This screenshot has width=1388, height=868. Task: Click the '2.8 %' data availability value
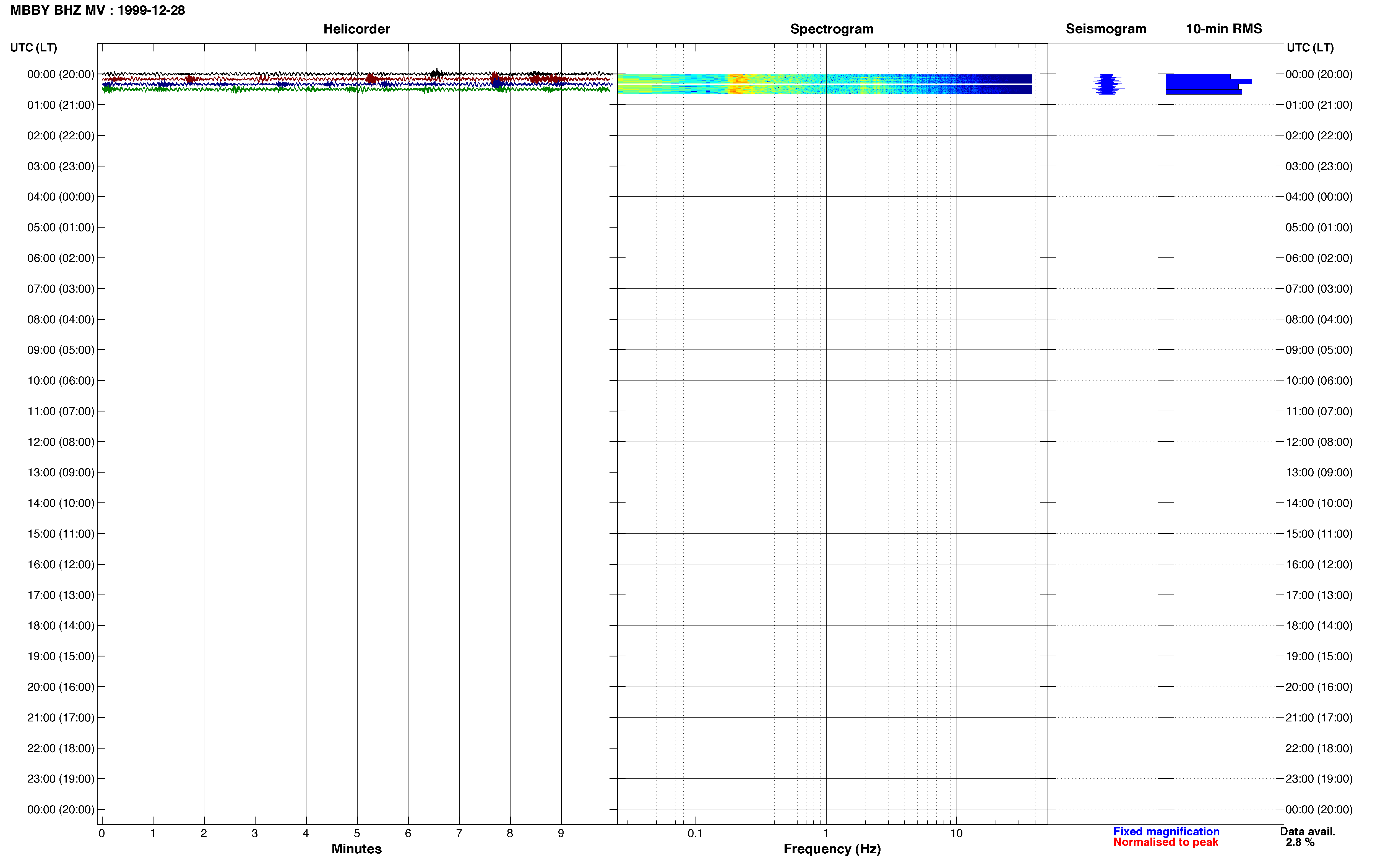[1300, 842]
